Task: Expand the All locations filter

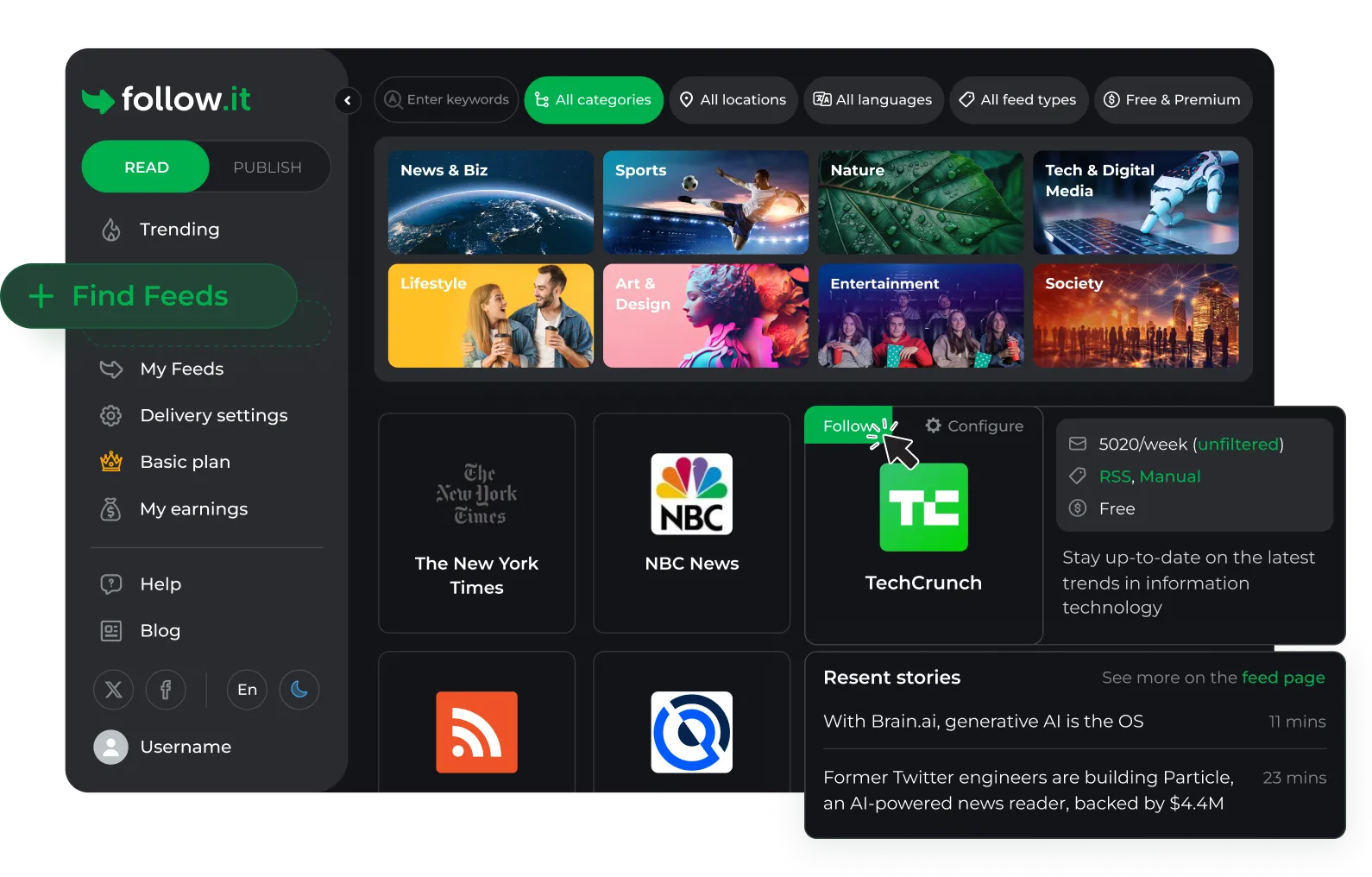Action: click(733, 100)
